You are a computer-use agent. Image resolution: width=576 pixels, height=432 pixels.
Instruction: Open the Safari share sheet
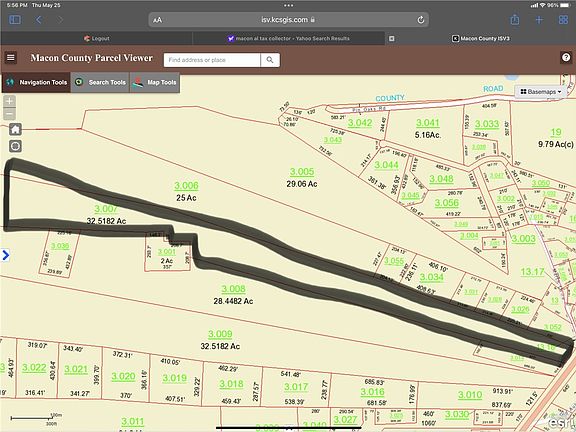tap(515, 19)
